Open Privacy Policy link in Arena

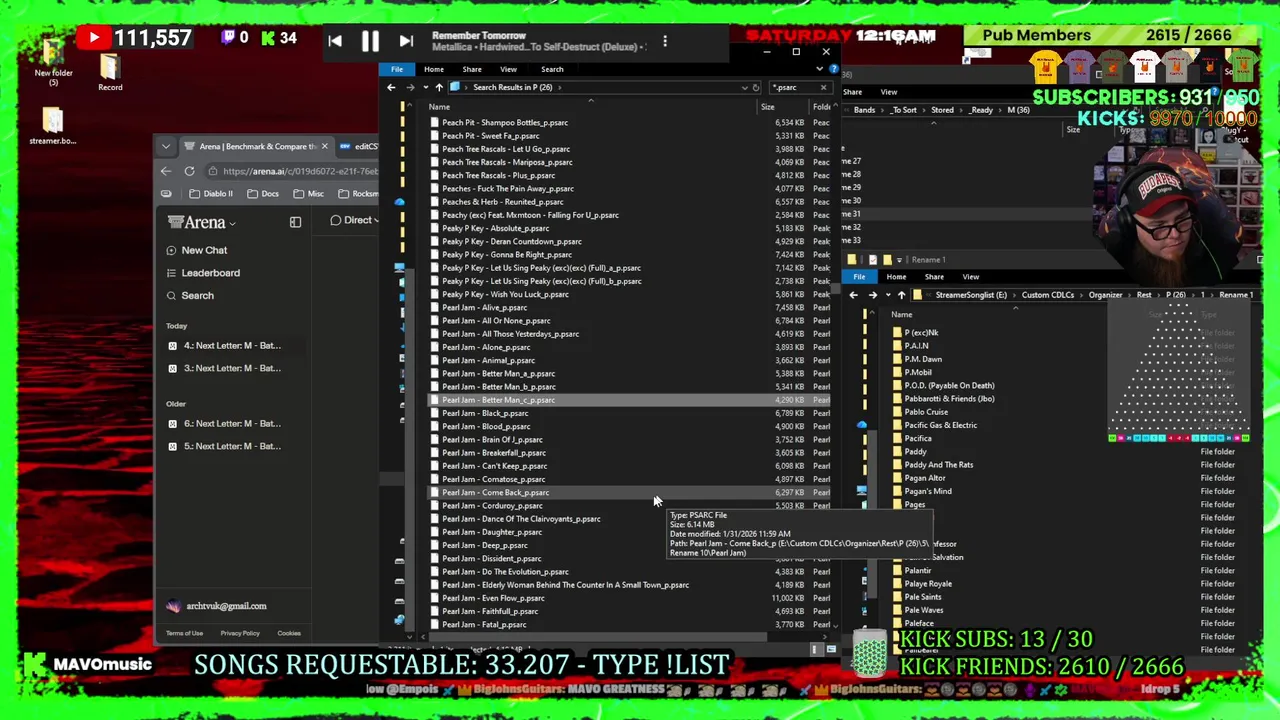coord(240,633)
